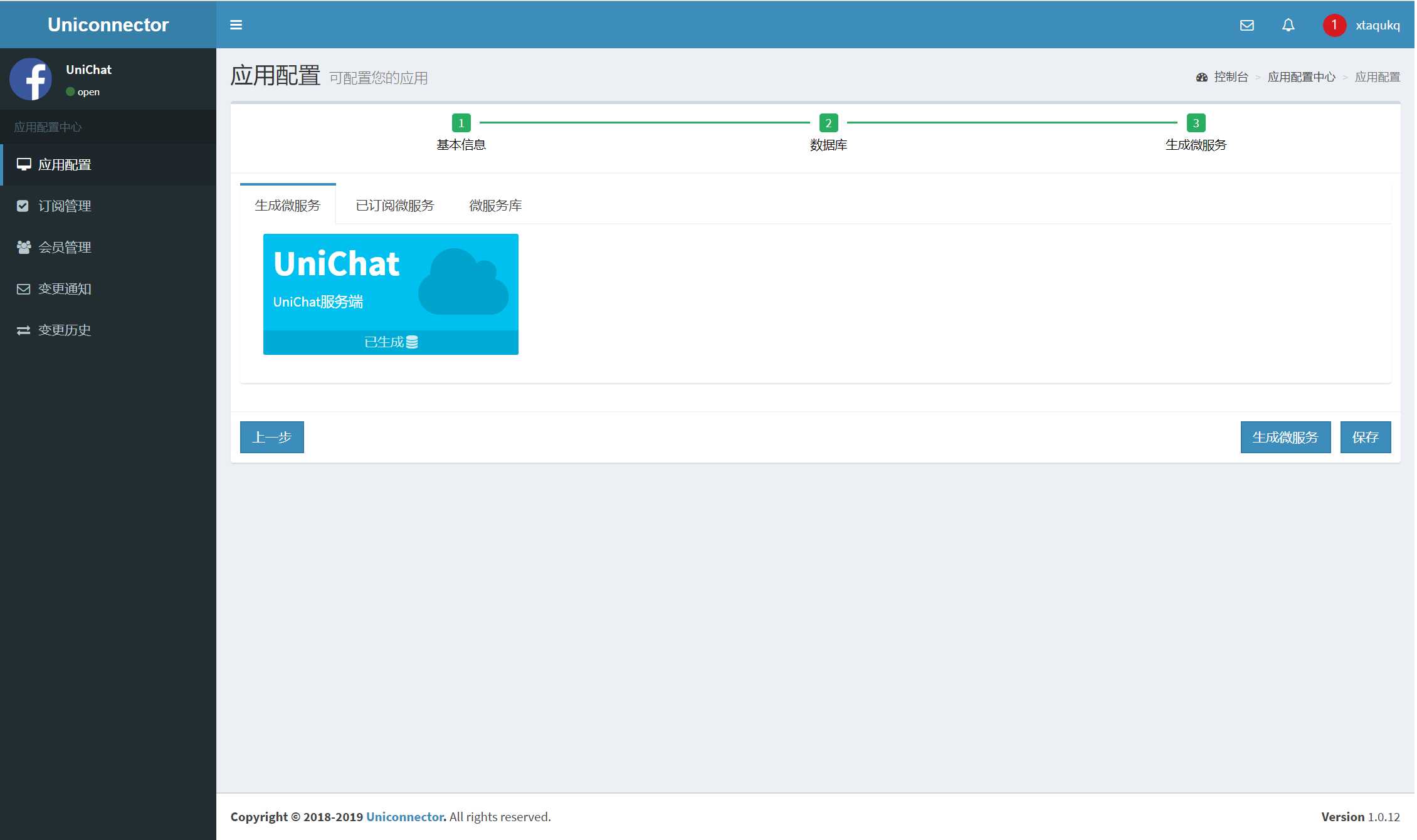The height and width of the screenshot is (840, 1417).
Task: Open the Uniconnector link in footer
Action: [x=406, y=817]
